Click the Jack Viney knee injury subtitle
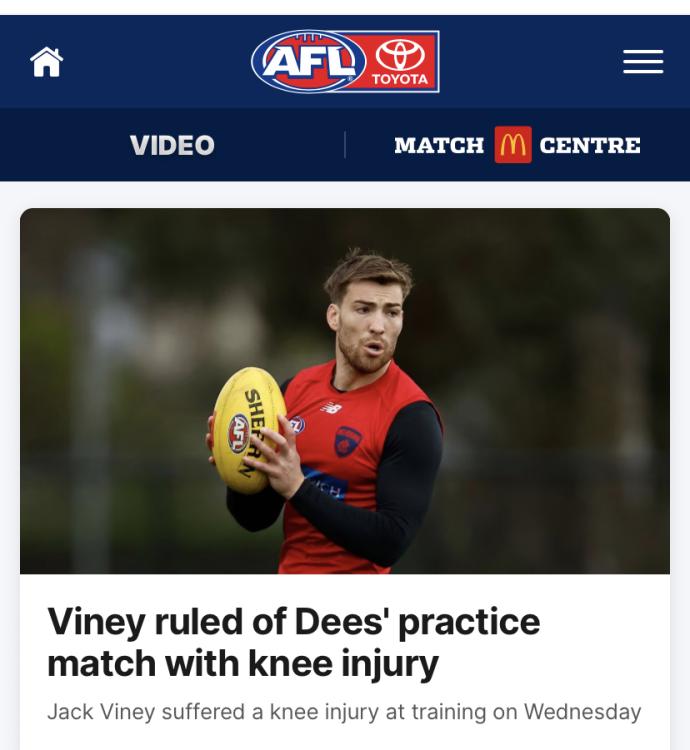690x750 pixels. (x=344, y=712)
